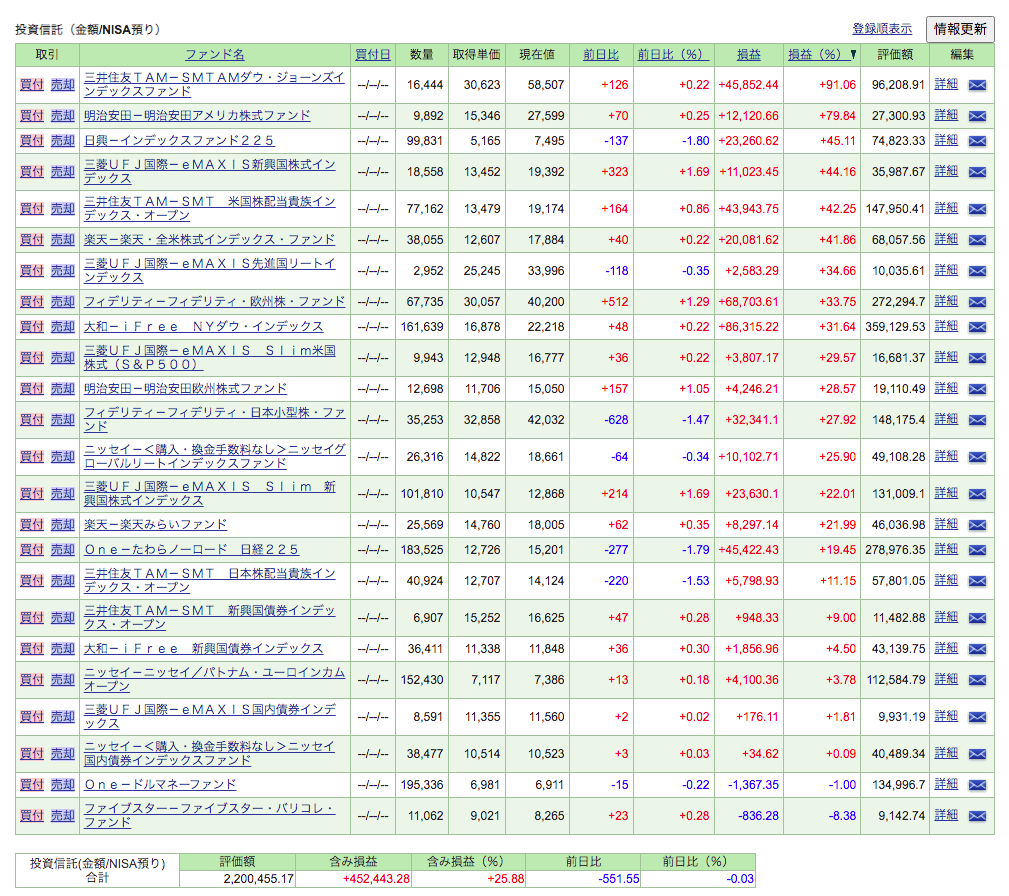1009x896 pixels.
Task: Click mail icon for SMT日本株配当貴族 row
Action: 977,581
